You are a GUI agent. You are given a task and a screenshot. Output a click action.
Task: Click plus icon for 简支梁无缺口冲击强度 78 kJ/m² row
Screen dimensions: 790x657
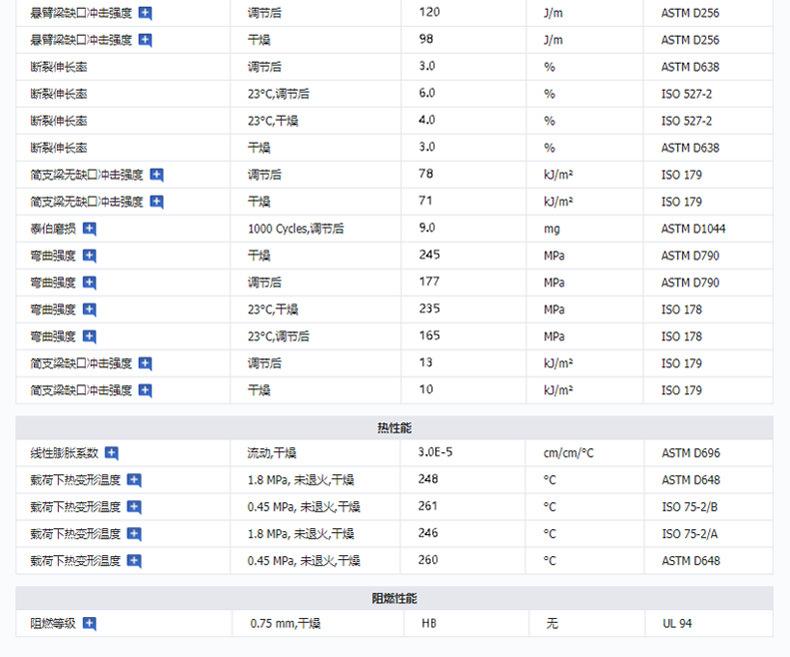[x=157, y=175]
